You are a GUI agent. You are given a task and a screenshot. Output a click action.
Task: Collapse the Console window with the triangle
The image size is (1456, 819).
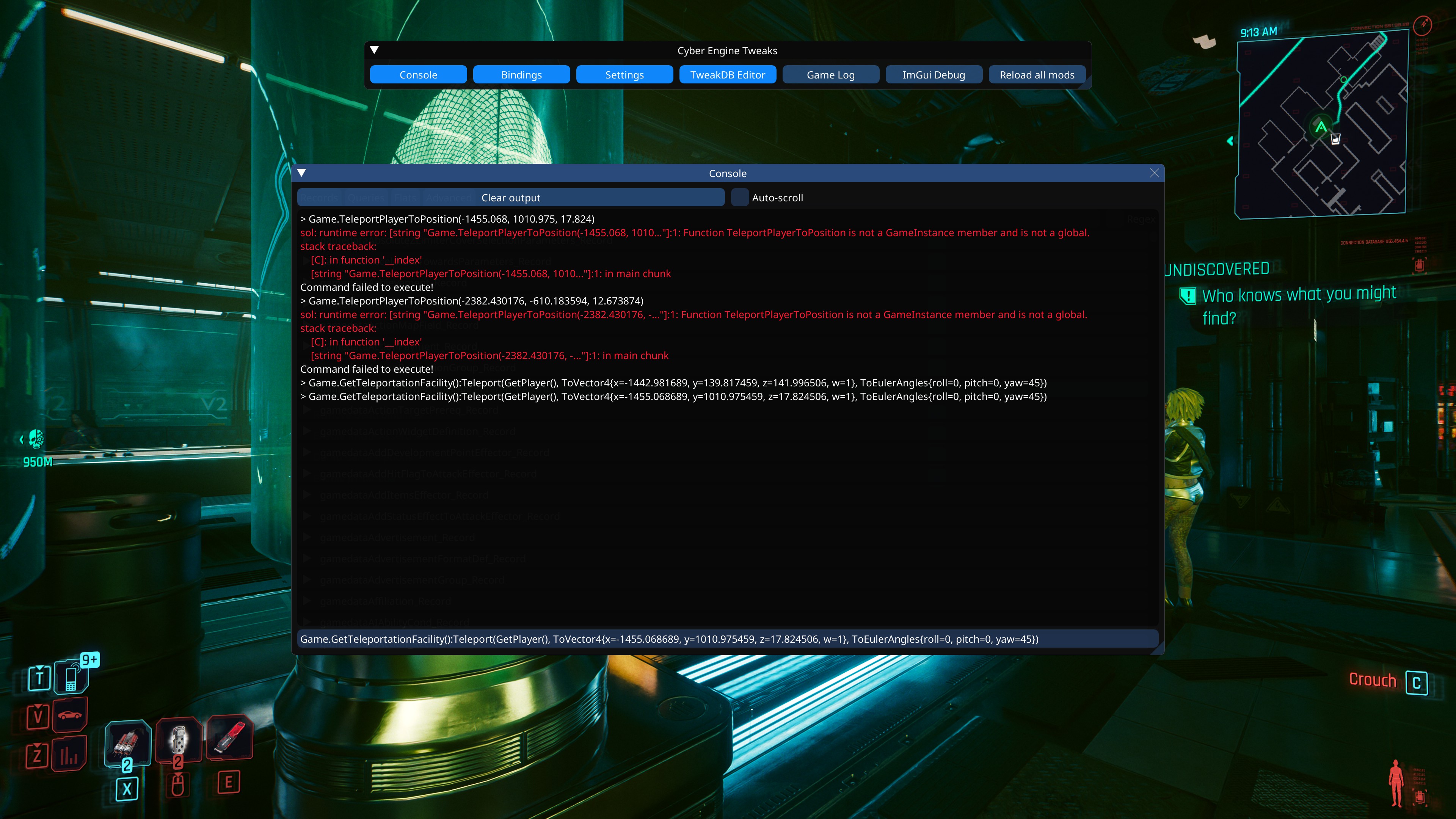point(302,173)
